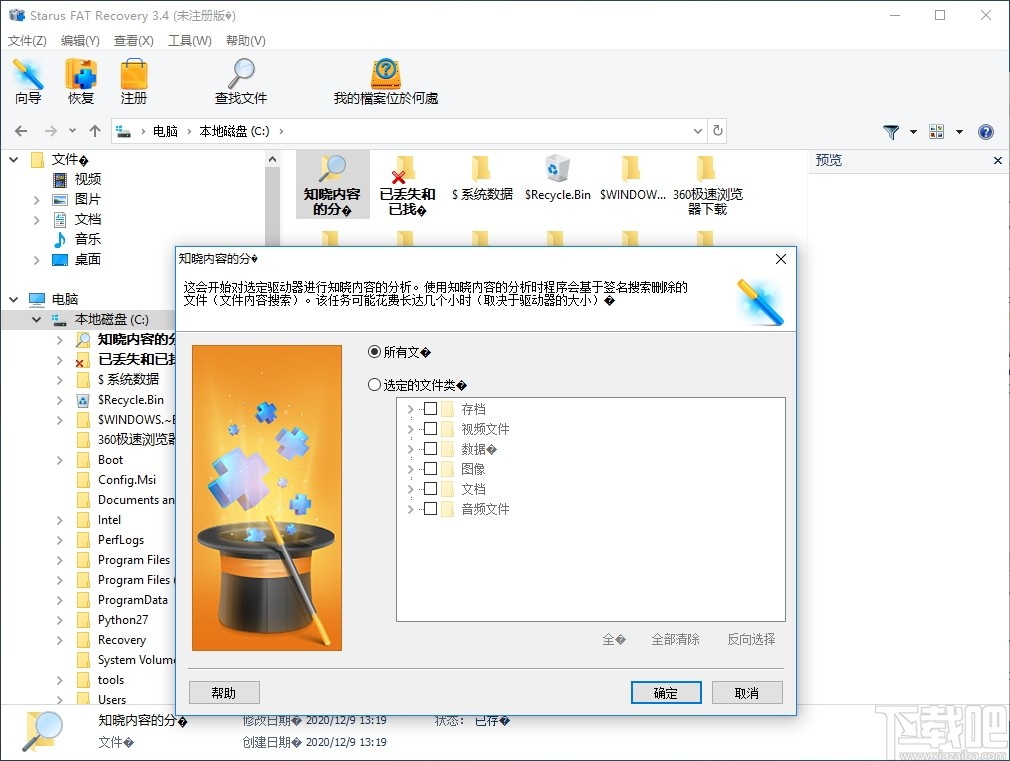The height and width of the screenshot is (761, 1010).
Task: Select 图片 in the sidebar tree
Action: point(88,199)
